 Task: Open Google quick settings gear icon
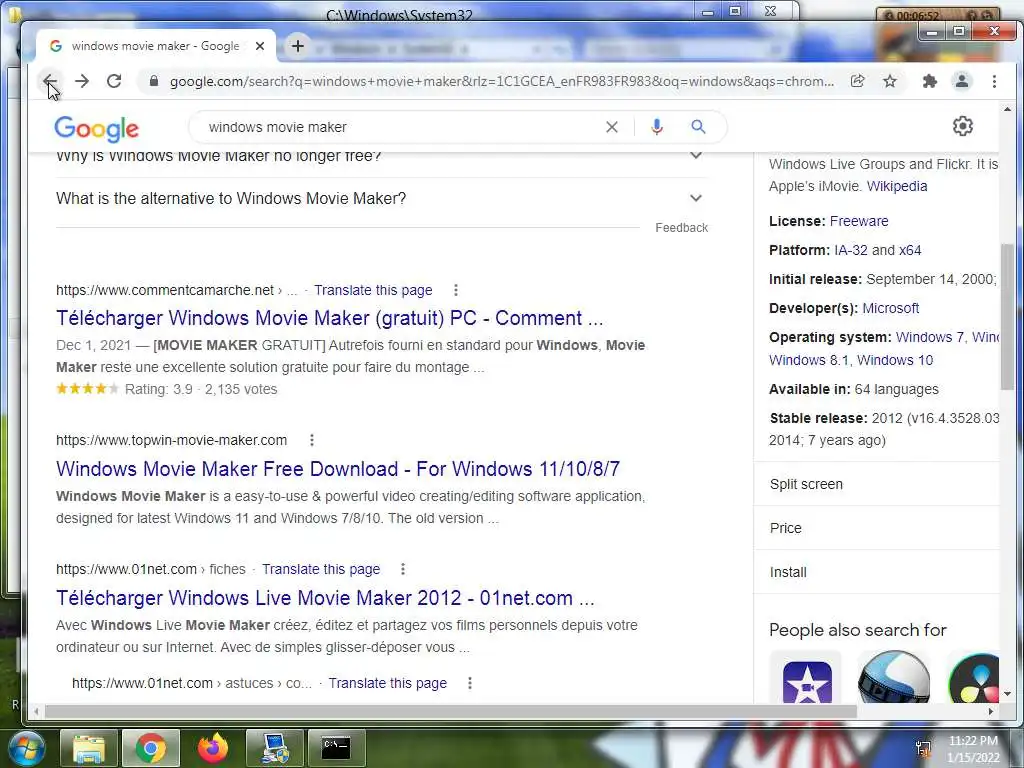pos(963,126)
